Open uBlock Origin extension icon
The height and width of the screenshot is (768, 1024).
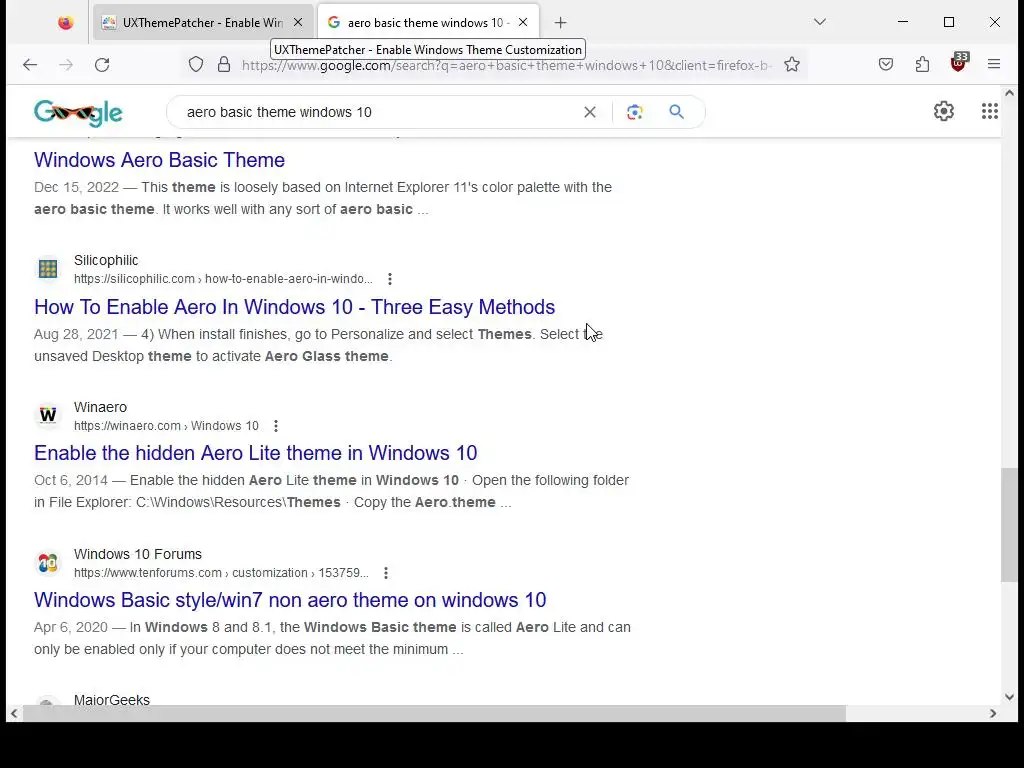pyautogui.click(x=958, y=63)
